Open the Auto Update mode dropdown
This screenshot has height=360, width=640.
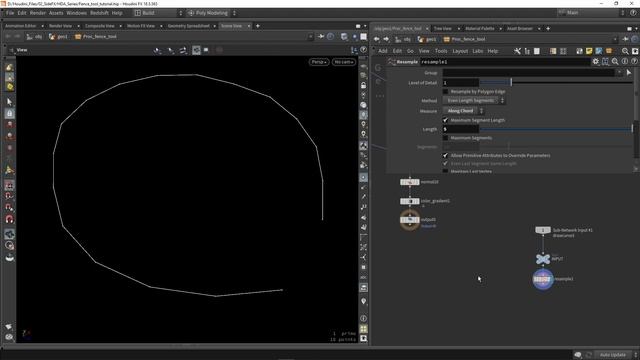635,355
